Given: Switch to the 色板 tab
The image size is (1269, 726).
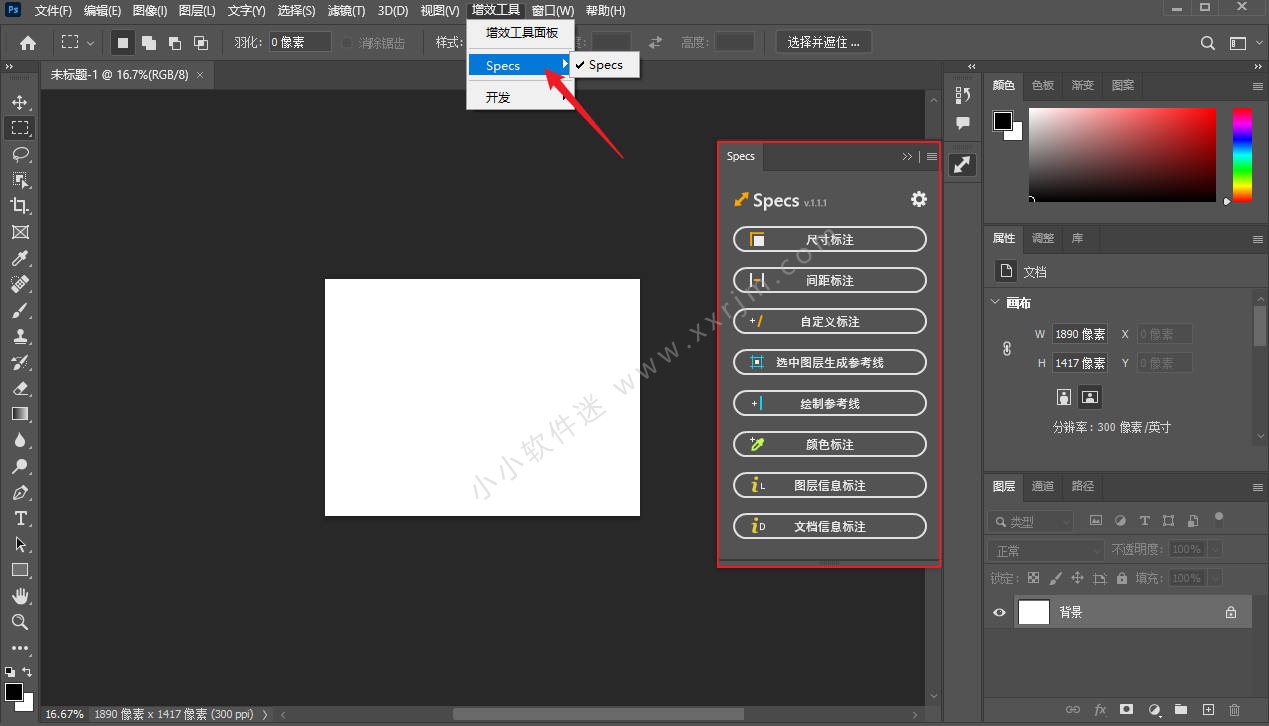Looking at the screenshot, I should coord(1043,86).
